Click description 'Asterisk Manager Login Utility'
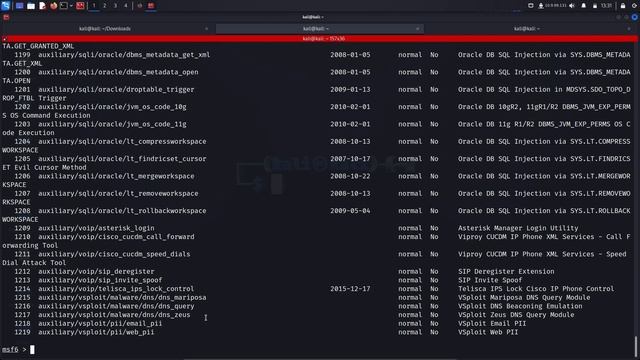 [x=518, y=228]
